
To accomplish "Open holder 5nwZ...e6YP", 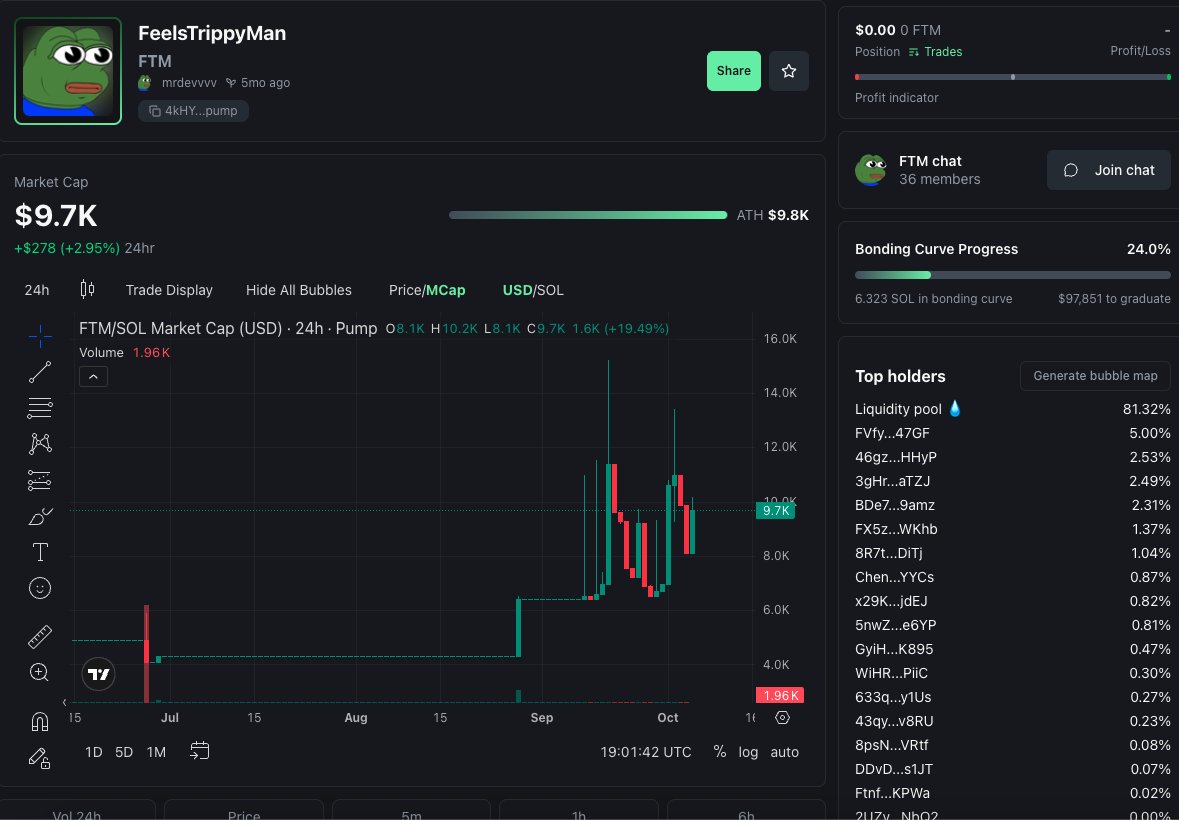I will point(896,625).
